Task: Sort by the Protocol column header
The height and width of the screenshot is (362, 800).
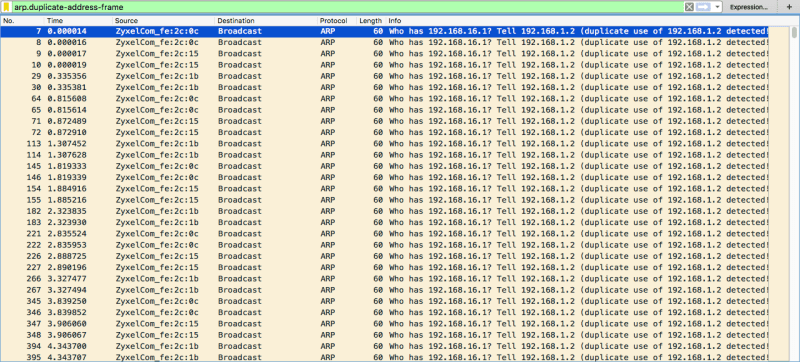Action: [x=337, y=21]
